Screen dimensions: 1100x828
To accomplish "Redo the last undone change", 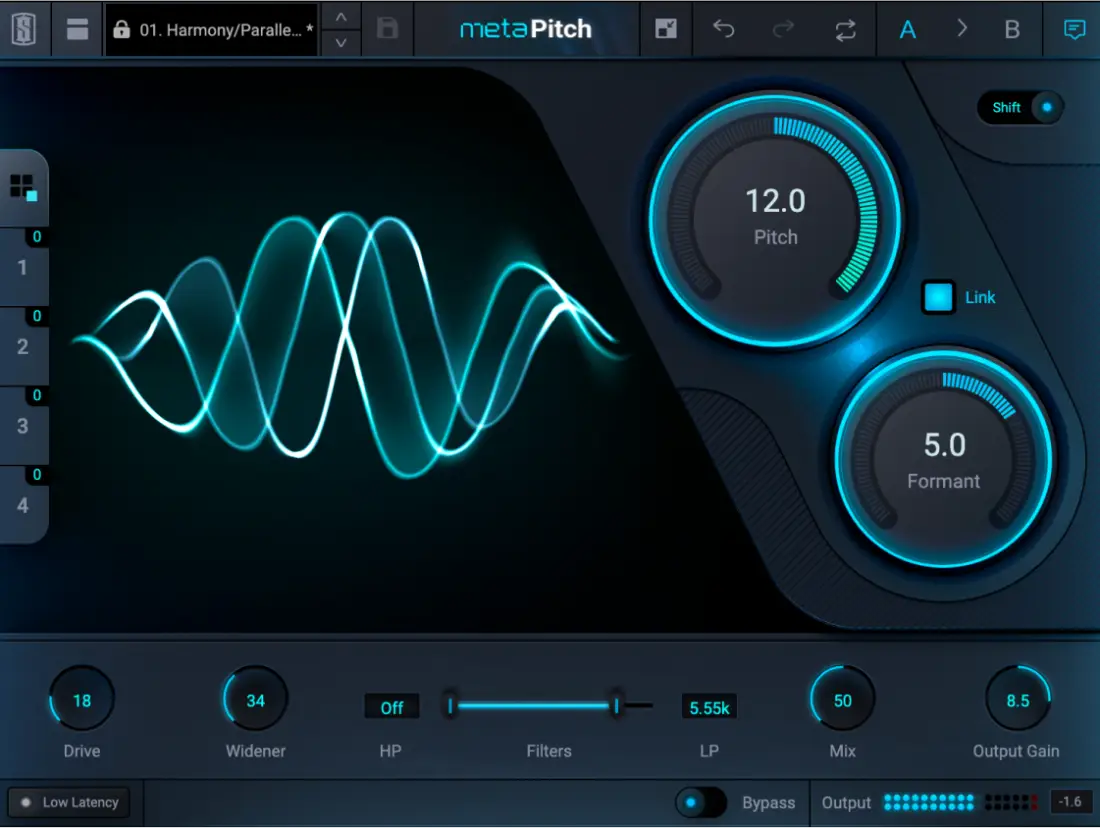I will pos(784,29).
